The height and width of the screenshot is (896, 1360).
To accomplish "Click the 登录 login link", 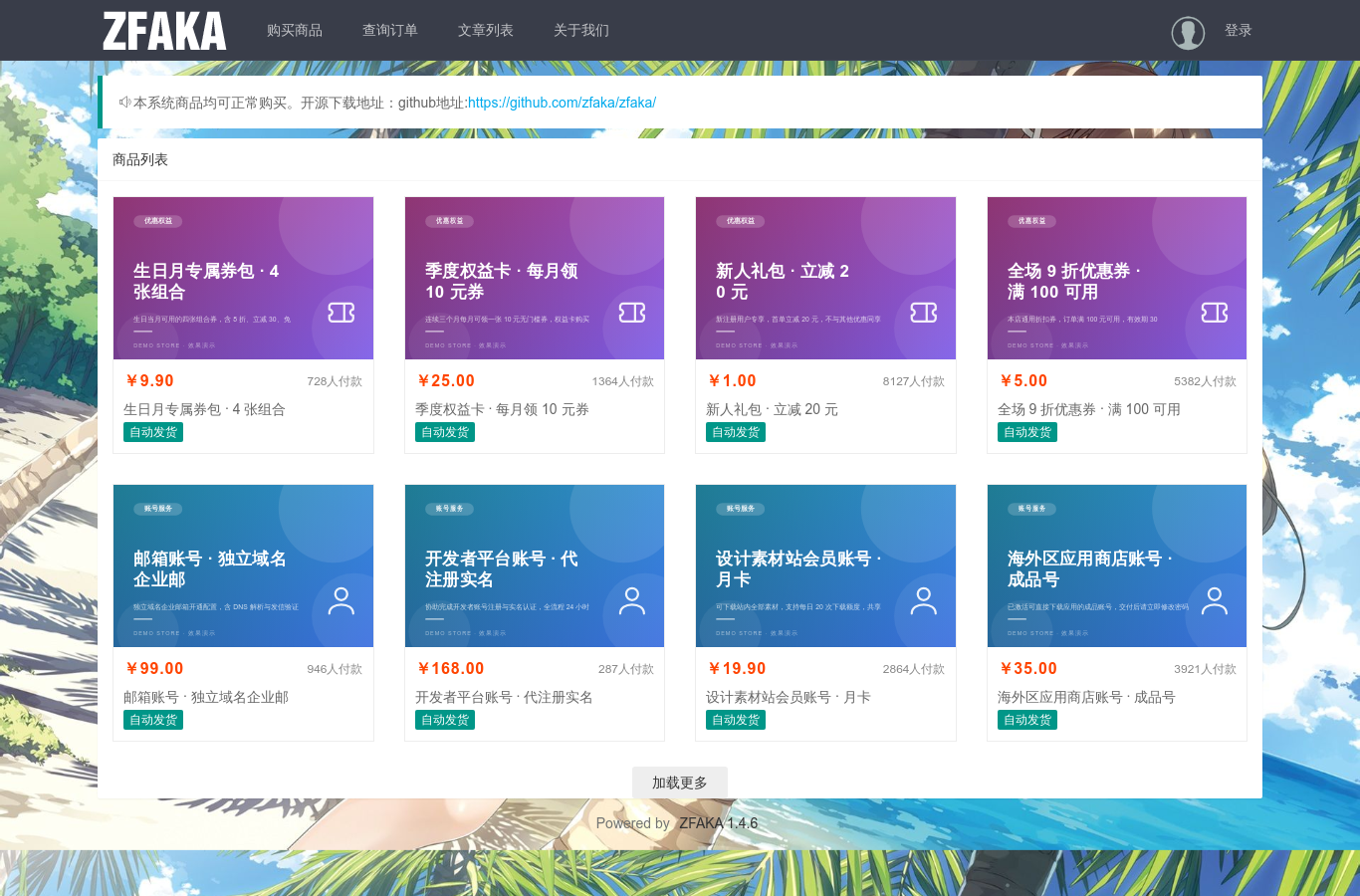I will [1239, 31].
